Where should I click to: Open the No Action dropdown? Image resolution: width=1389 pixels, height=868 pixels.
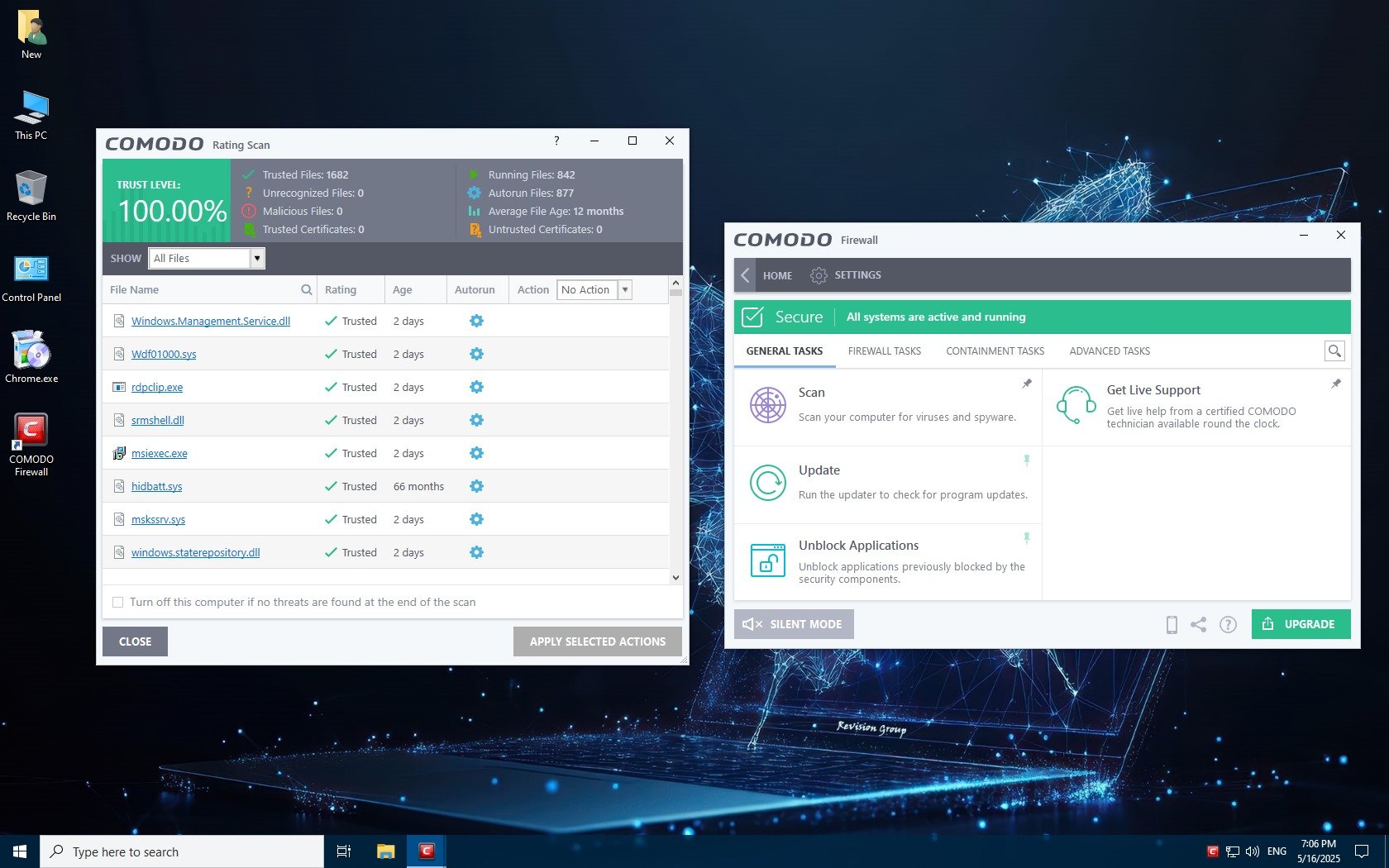(624, 290)
